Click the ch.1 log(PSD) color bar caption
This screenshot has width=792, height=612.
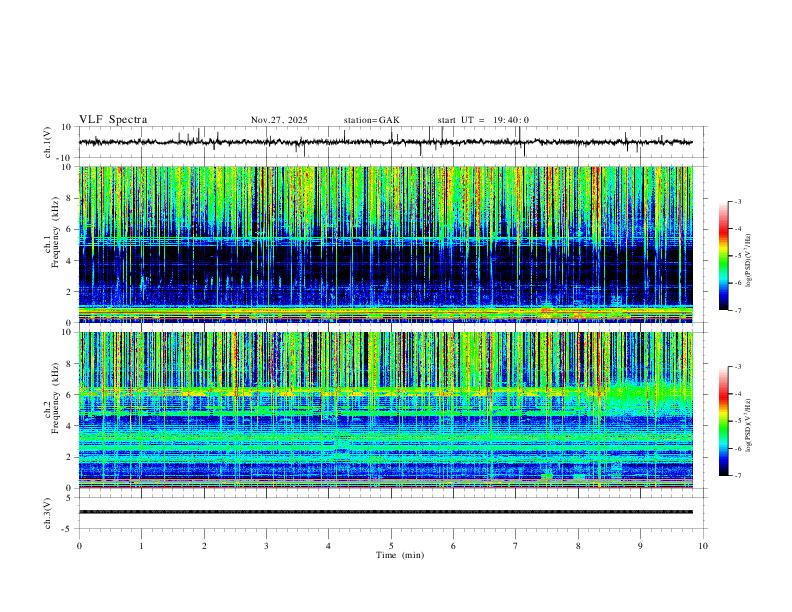pos(749,261)
